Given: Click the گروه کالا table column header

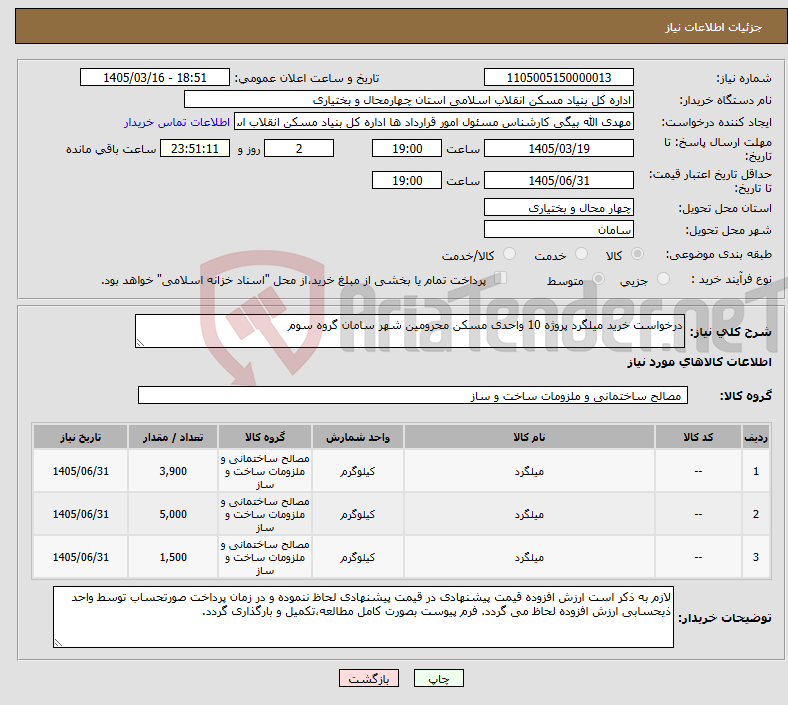Looking at the screenshot, I should click(x=265, y=437).
